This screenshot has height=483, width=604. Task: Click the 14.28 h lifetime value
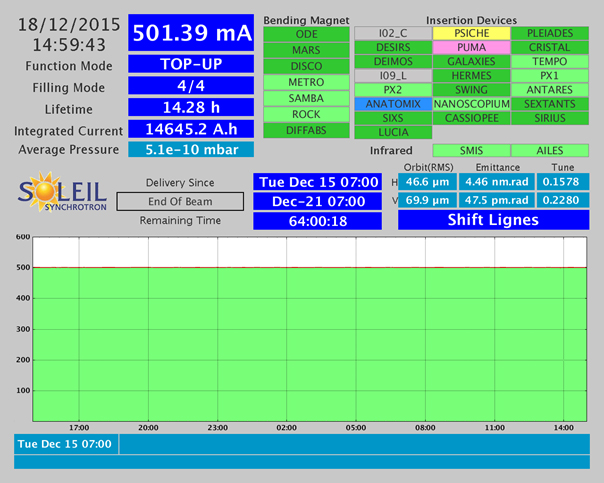[191, 107]
